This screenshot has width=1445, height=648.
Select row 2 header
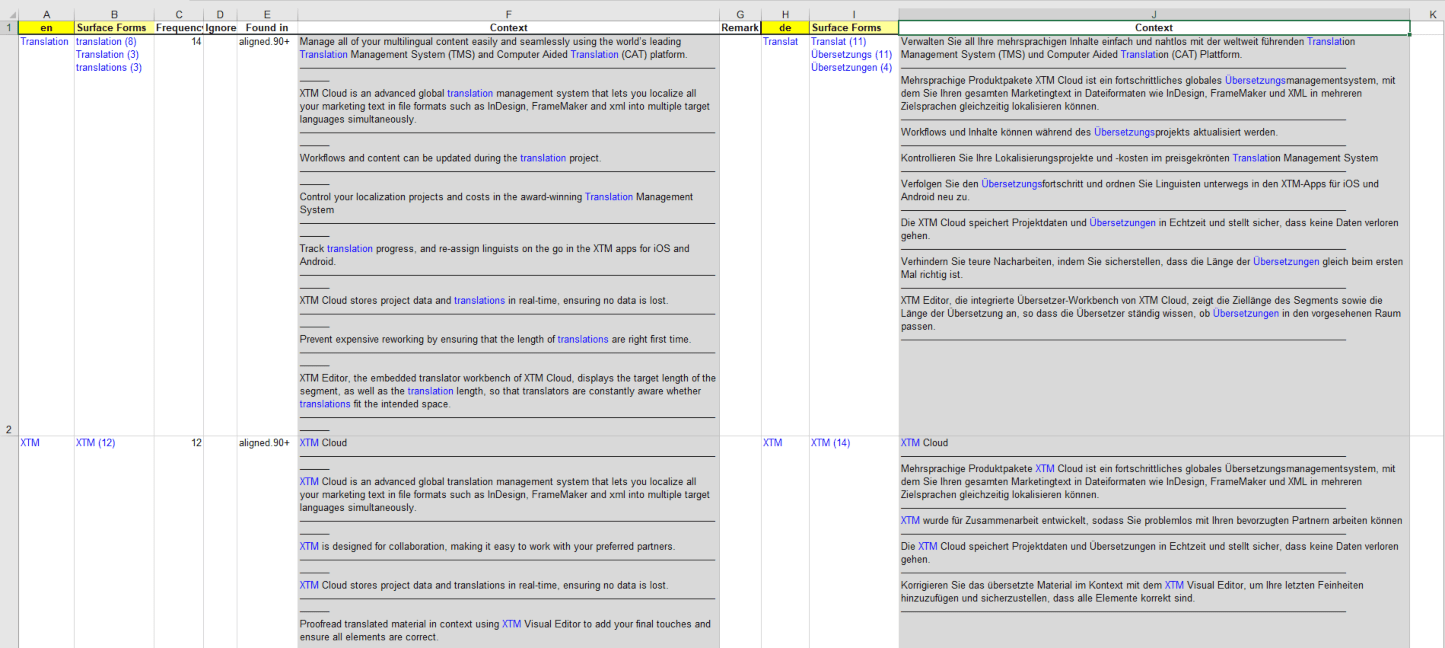[x=9, y=235]
